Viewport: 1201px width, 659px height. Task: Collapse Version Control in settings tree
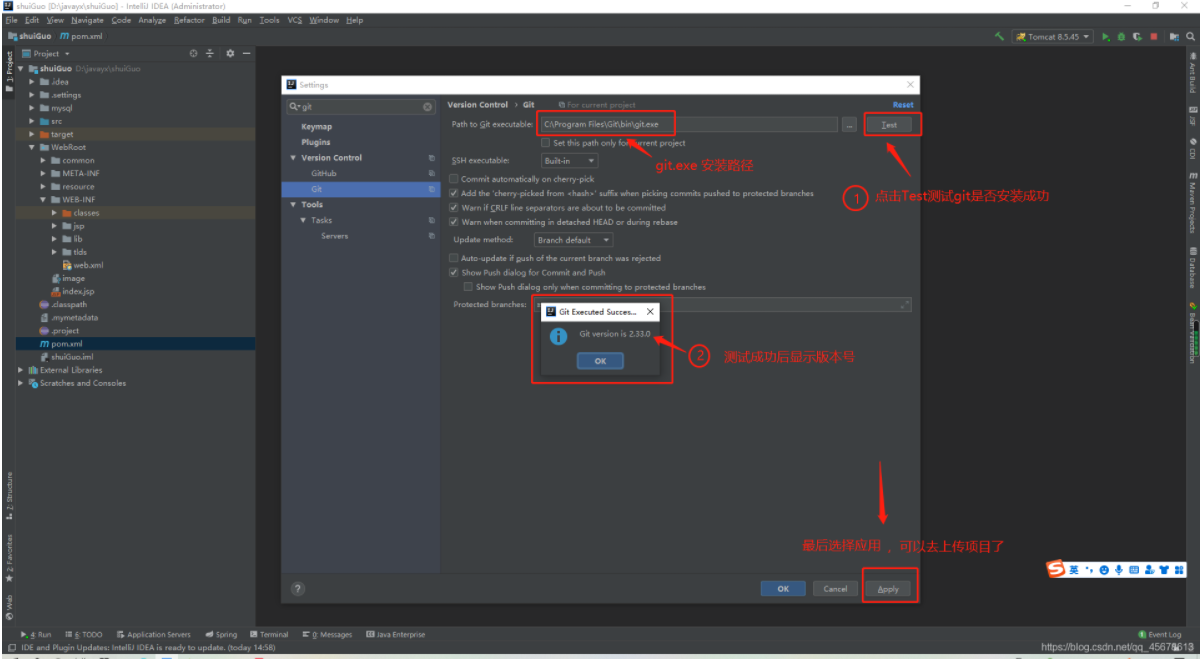pos(293,158)
